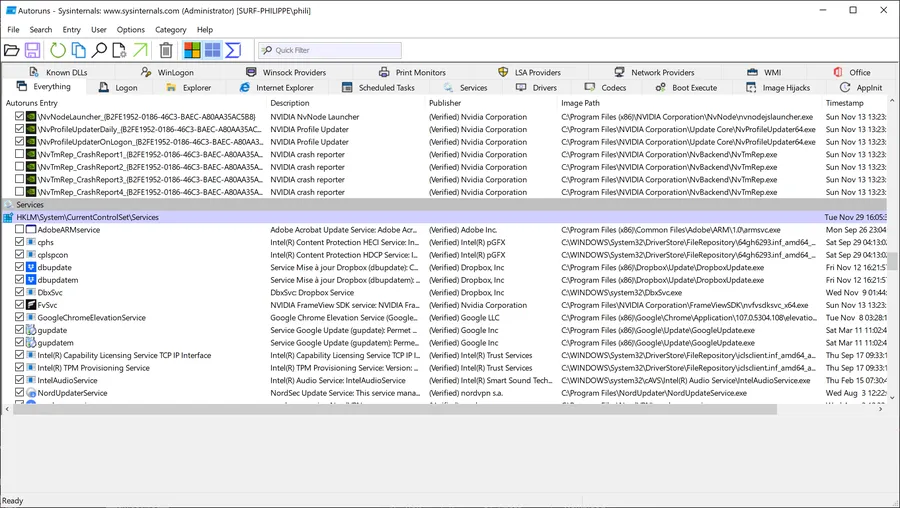Sort by the Autoruns Entry column header

135,103
